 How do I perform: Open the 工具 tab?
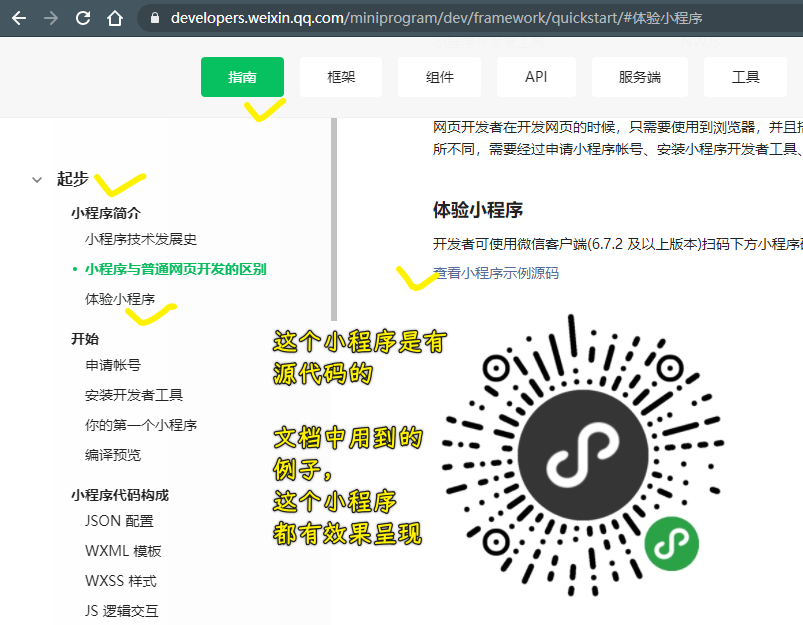745,77
